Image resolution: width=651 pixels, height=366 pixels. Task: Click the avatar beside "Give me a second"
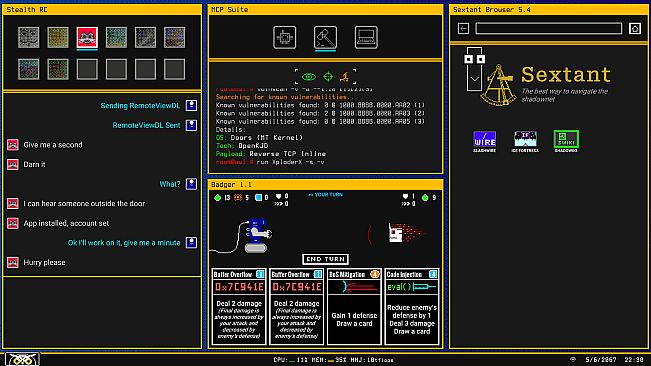pos(13,145)
